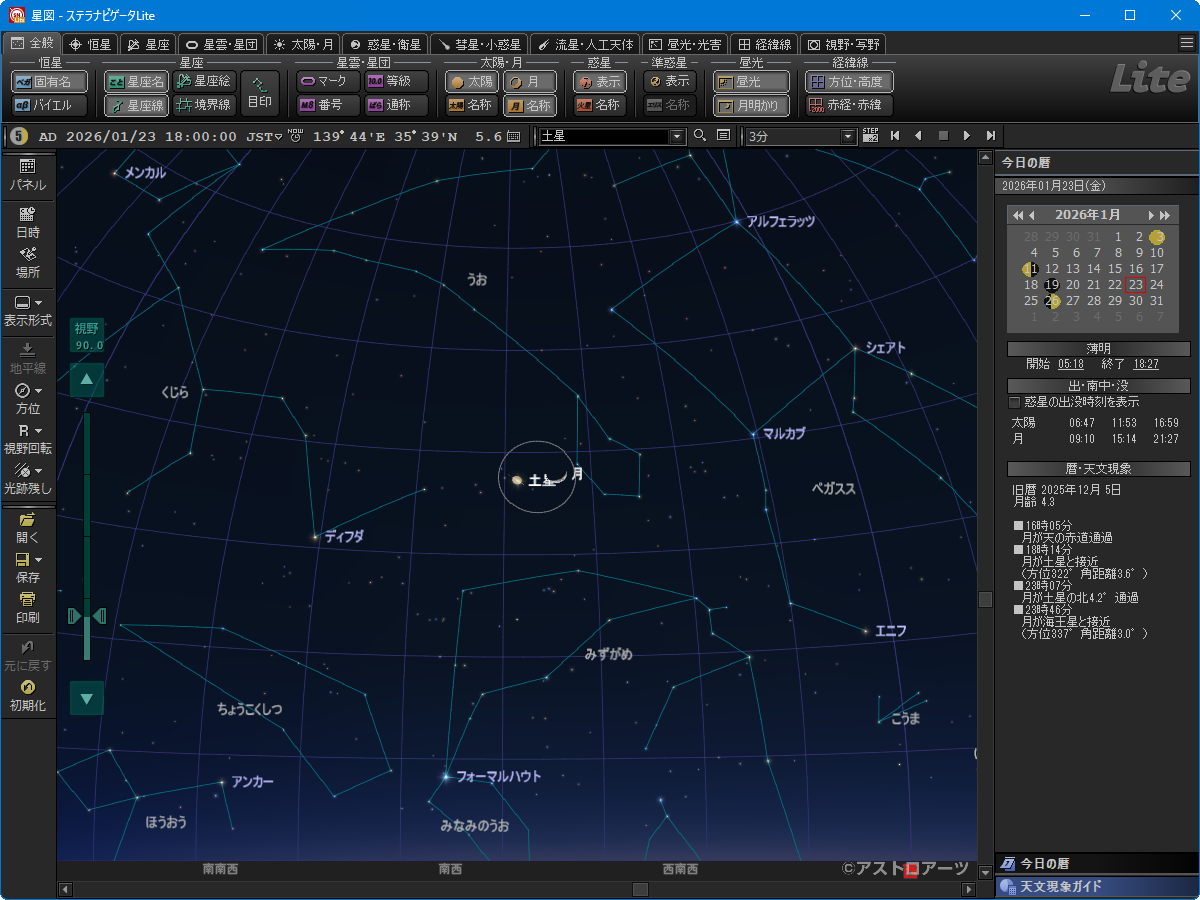Click the 視野 field-of-view slider handle
Screen dimensions: 1200x900
coord(87,615)
